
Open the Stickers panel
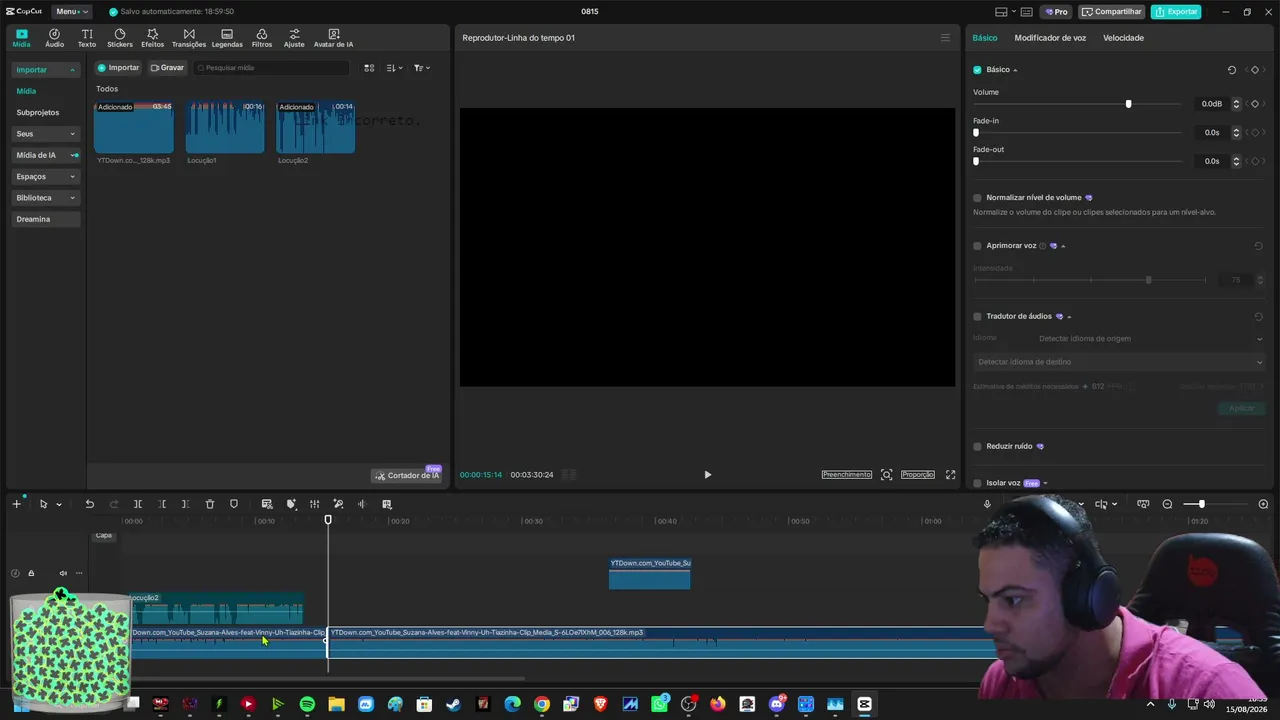pyautogui.click(x=120, y=38)
